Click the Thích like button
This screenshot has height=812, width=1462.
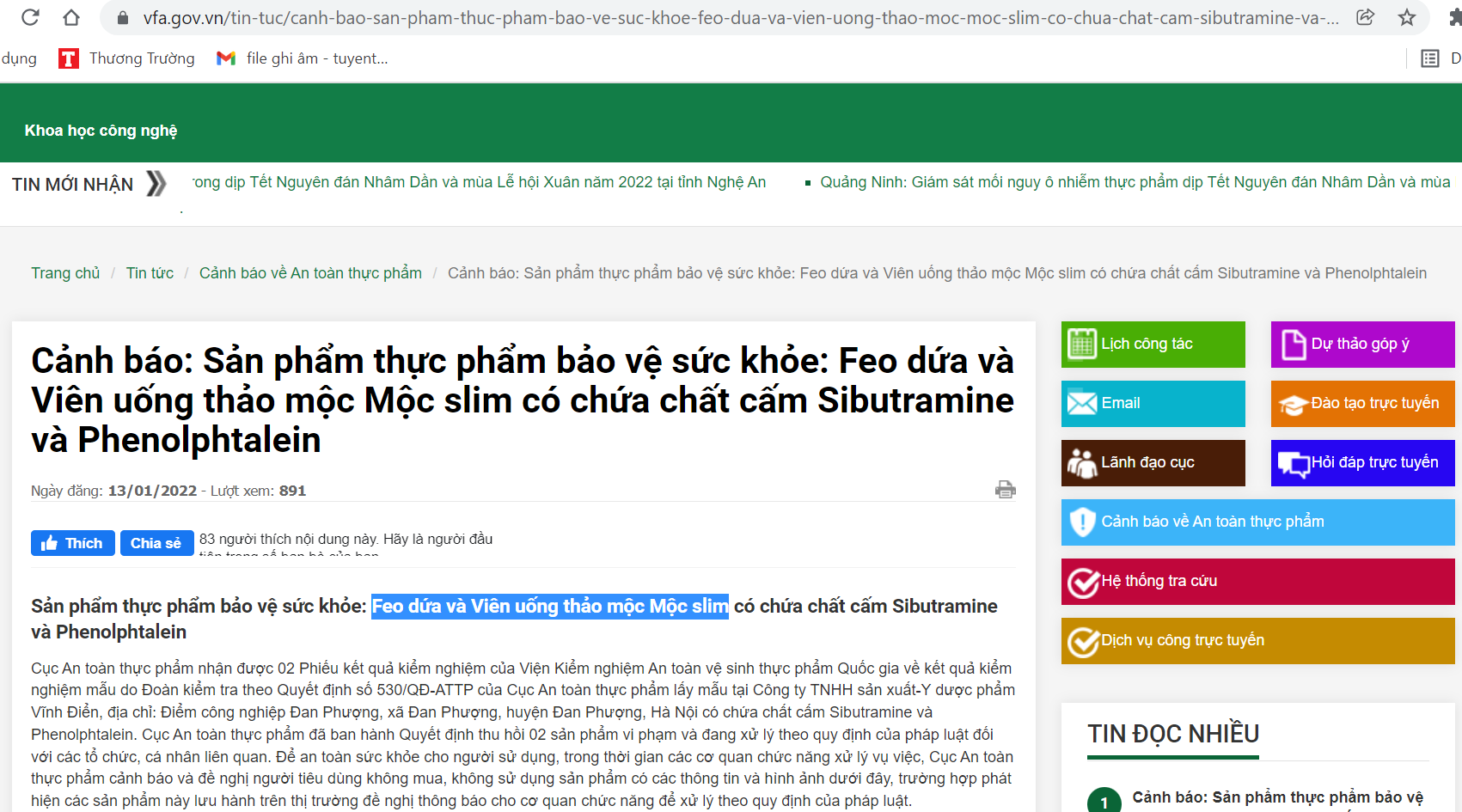[x=73, y=543]
